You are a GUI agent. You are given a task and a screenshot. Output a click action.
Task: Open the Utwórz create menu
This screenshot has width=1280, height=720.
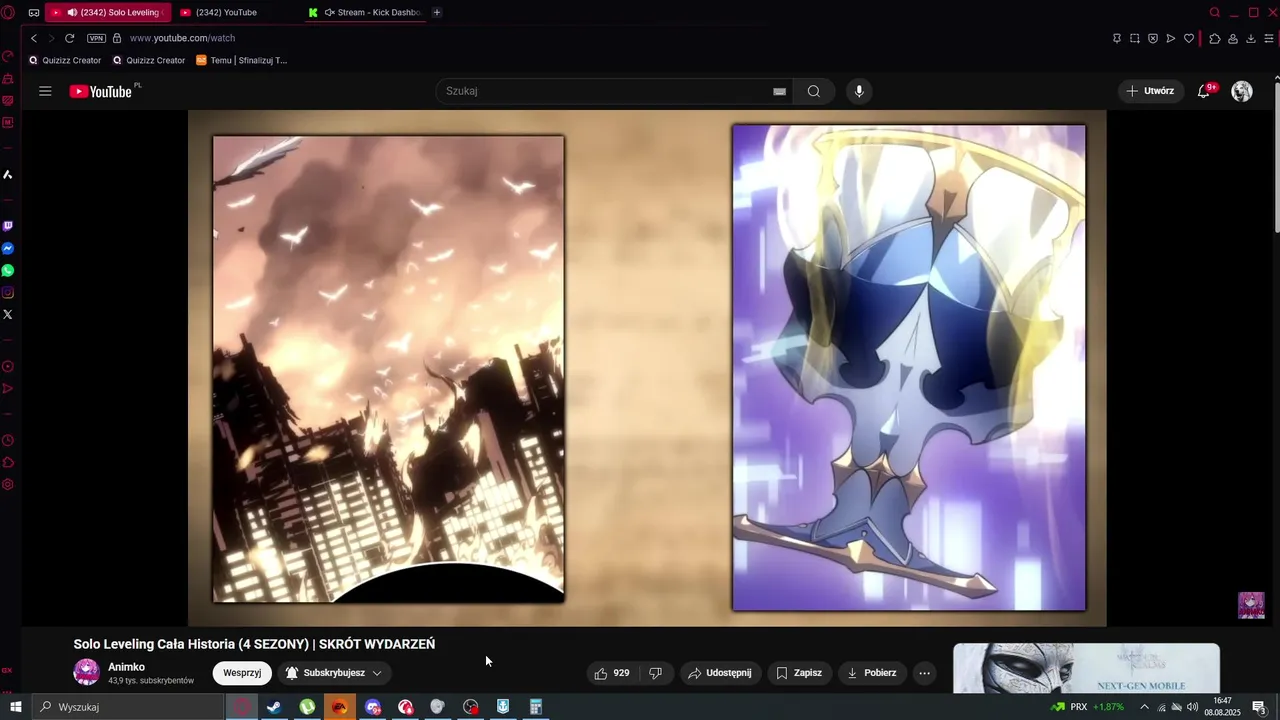[x=1150, y=91]
